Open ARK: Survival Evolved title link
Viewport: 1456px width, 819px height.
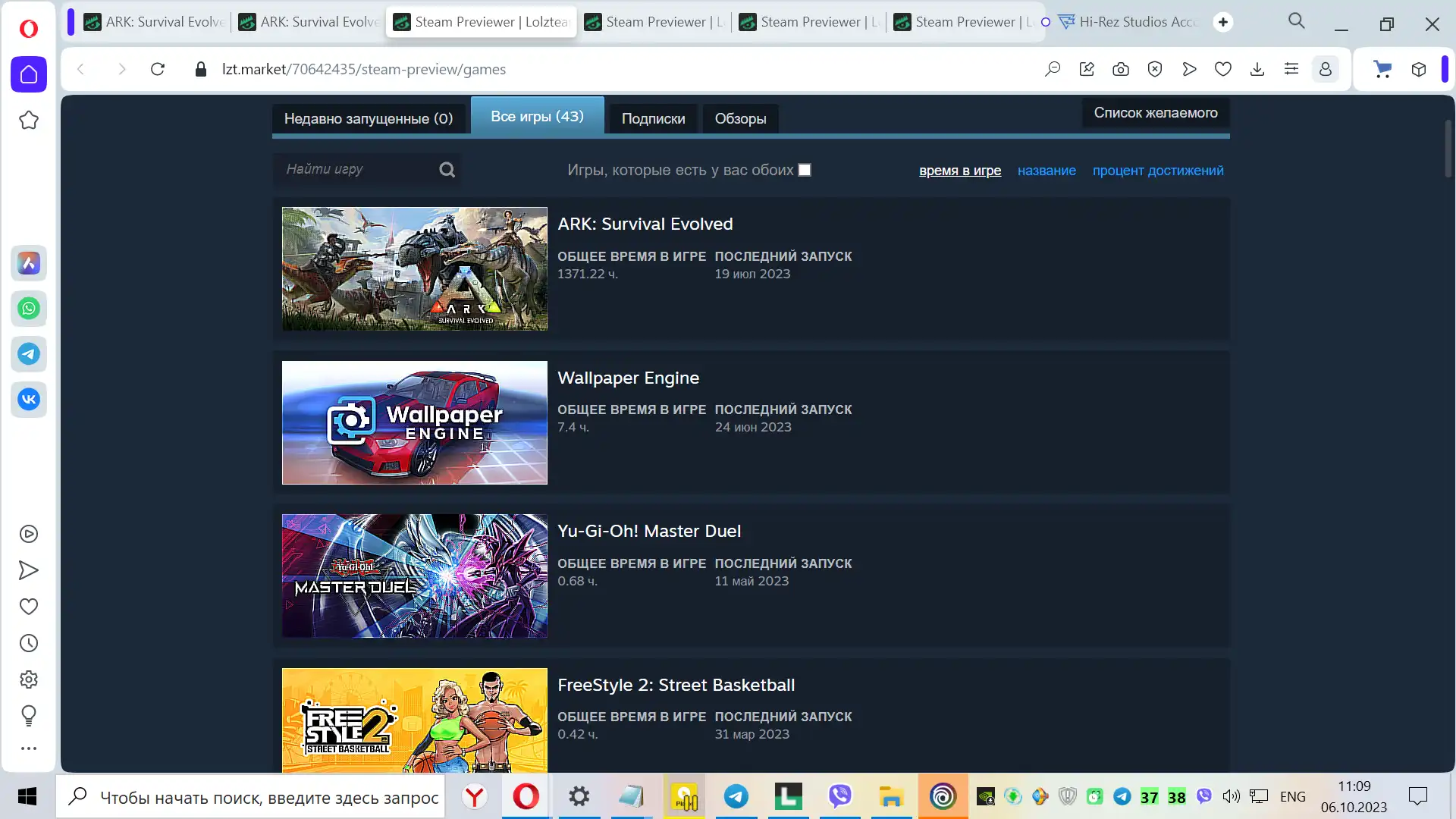pos(645,224)
